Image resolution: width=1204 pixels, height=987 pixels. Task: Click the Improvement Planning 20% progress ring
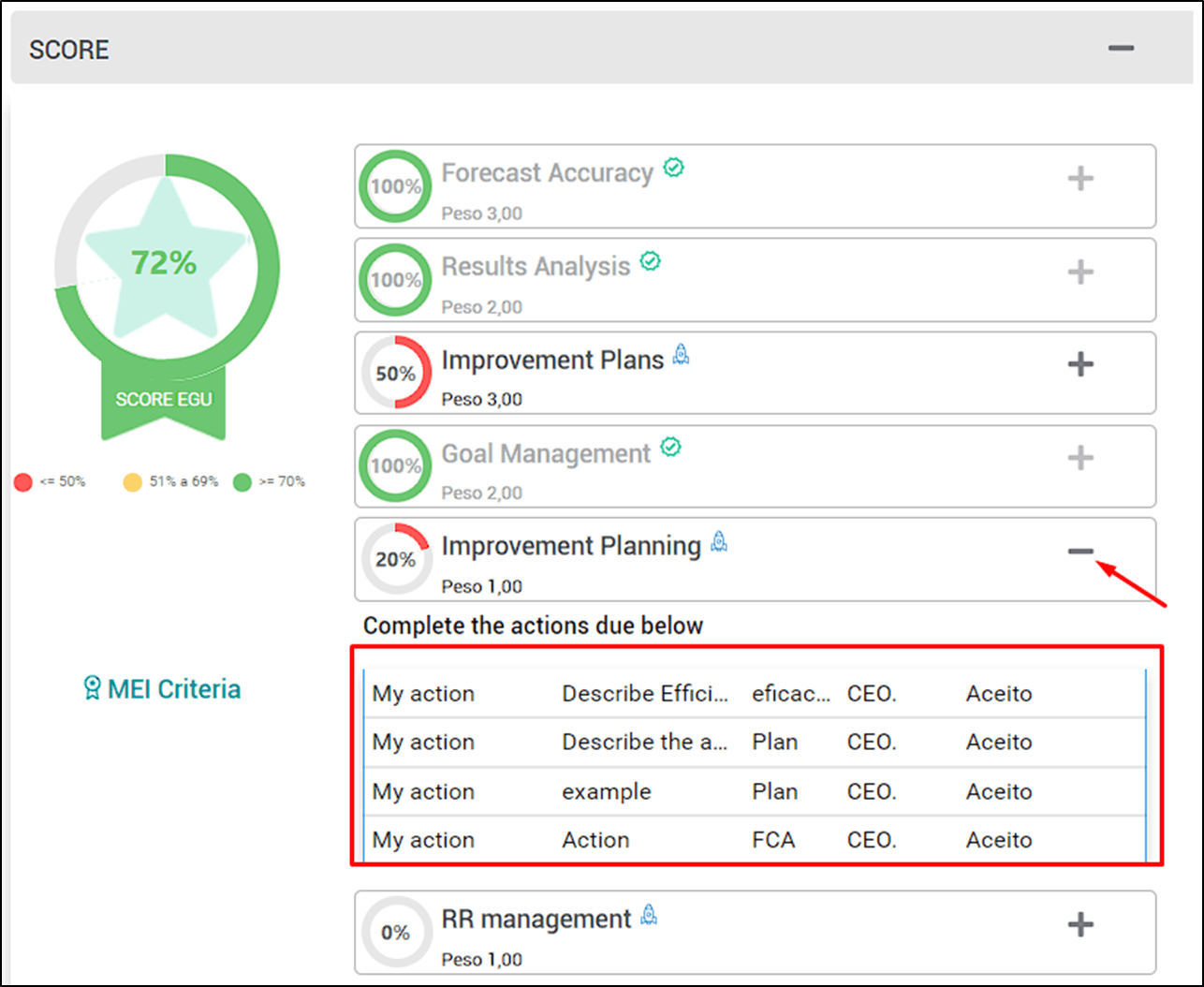pyautogui.click(x=395, y=559)
